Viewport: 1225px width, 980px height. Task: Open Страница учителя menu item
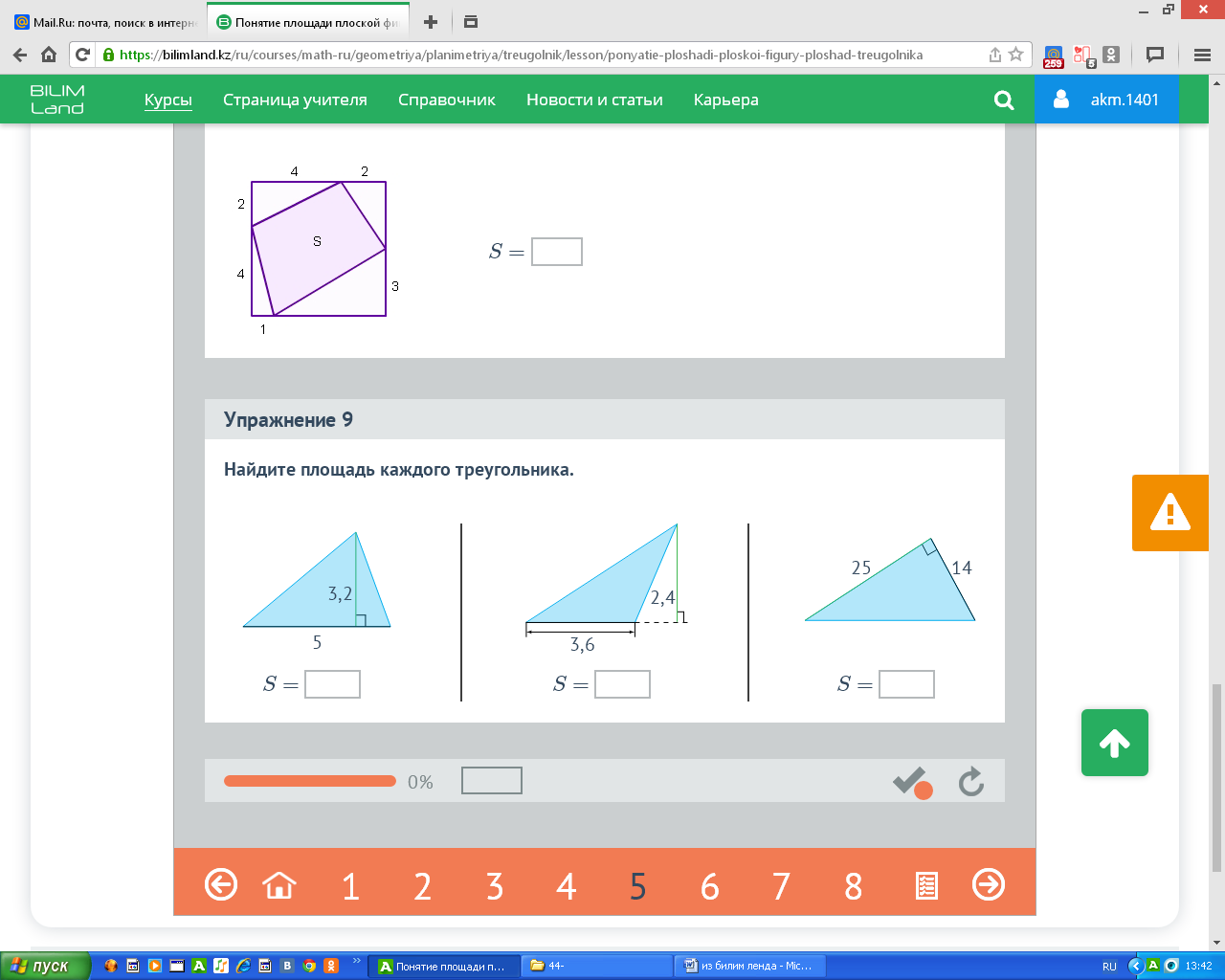coord(295,100)
